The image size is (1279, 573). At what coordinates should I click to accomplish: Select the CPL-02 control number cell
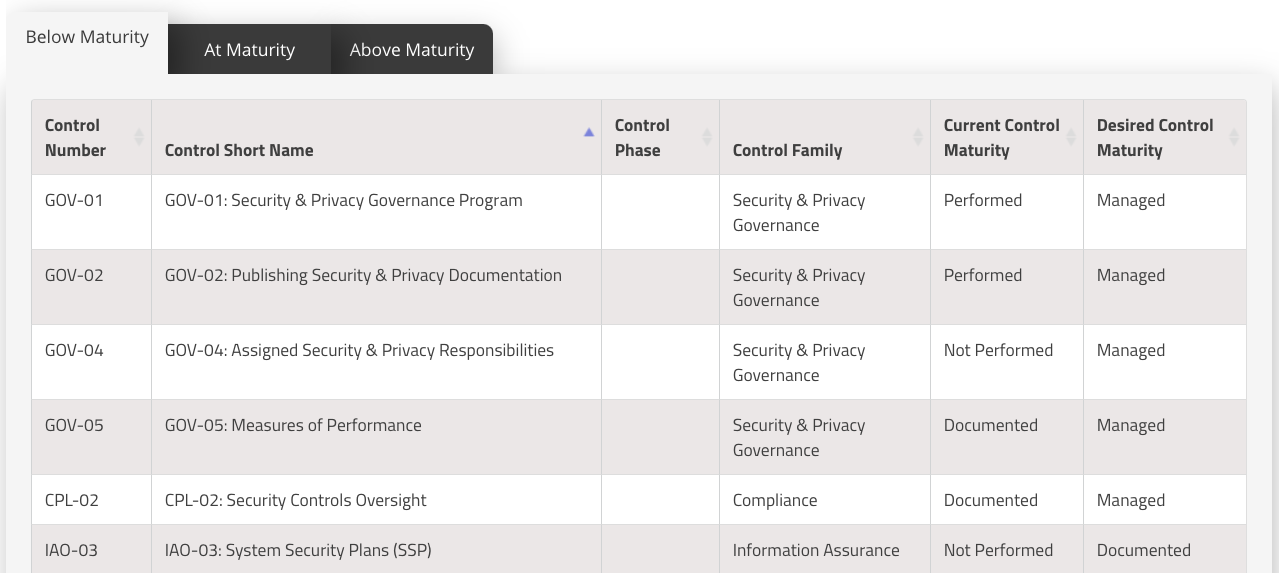click(92, 500)
